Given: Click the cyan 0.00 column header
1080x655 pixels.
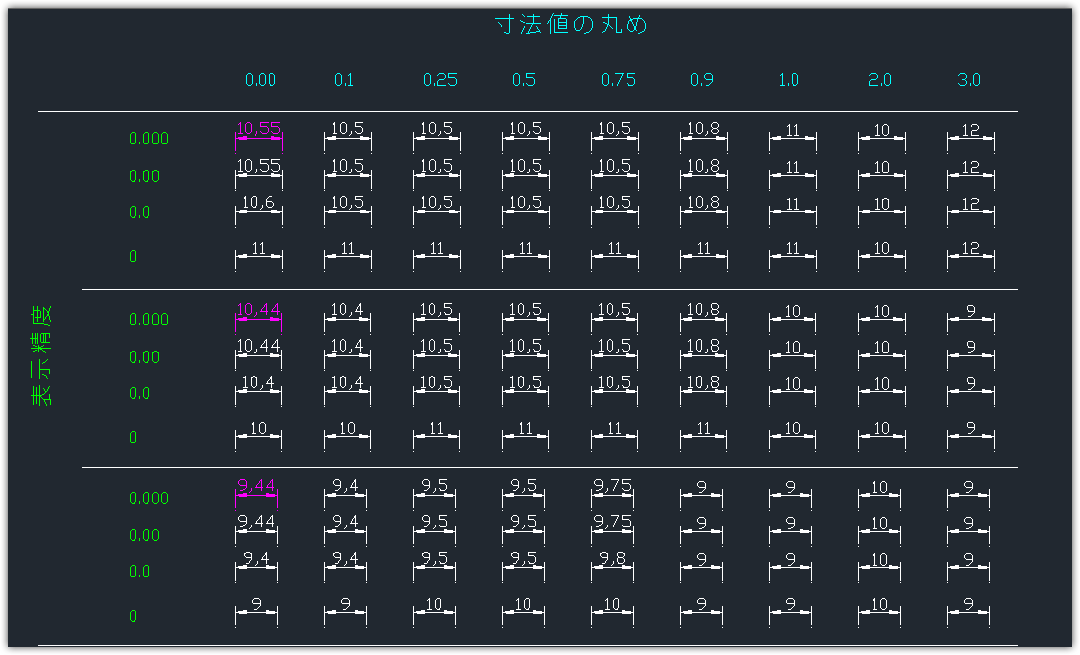Looking at the screenshot, I should 260,80.
